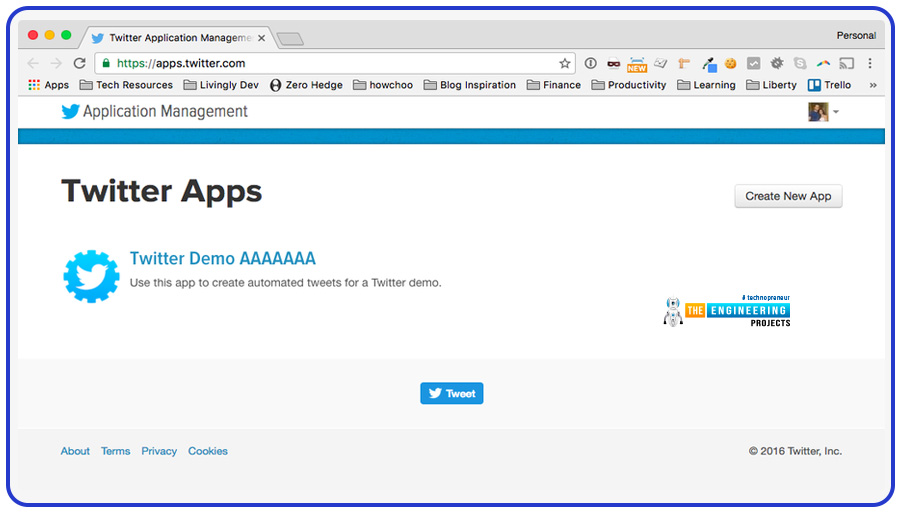This screenshot has height=516, width=900.
Task: Open a new browser tab
Action: pyautogui.click(x=290, y=38)
